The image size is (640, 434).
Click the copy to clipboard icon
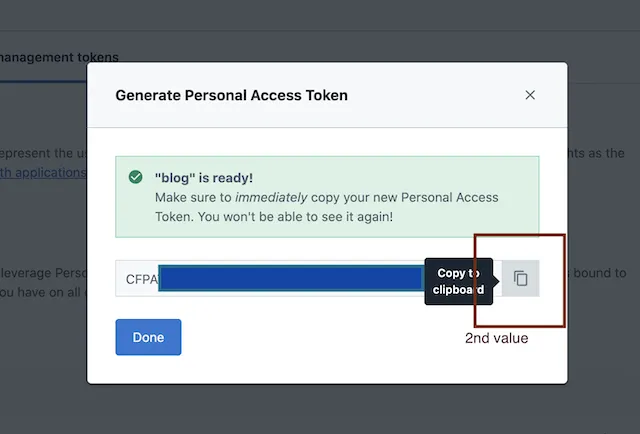tap(520, 279)
